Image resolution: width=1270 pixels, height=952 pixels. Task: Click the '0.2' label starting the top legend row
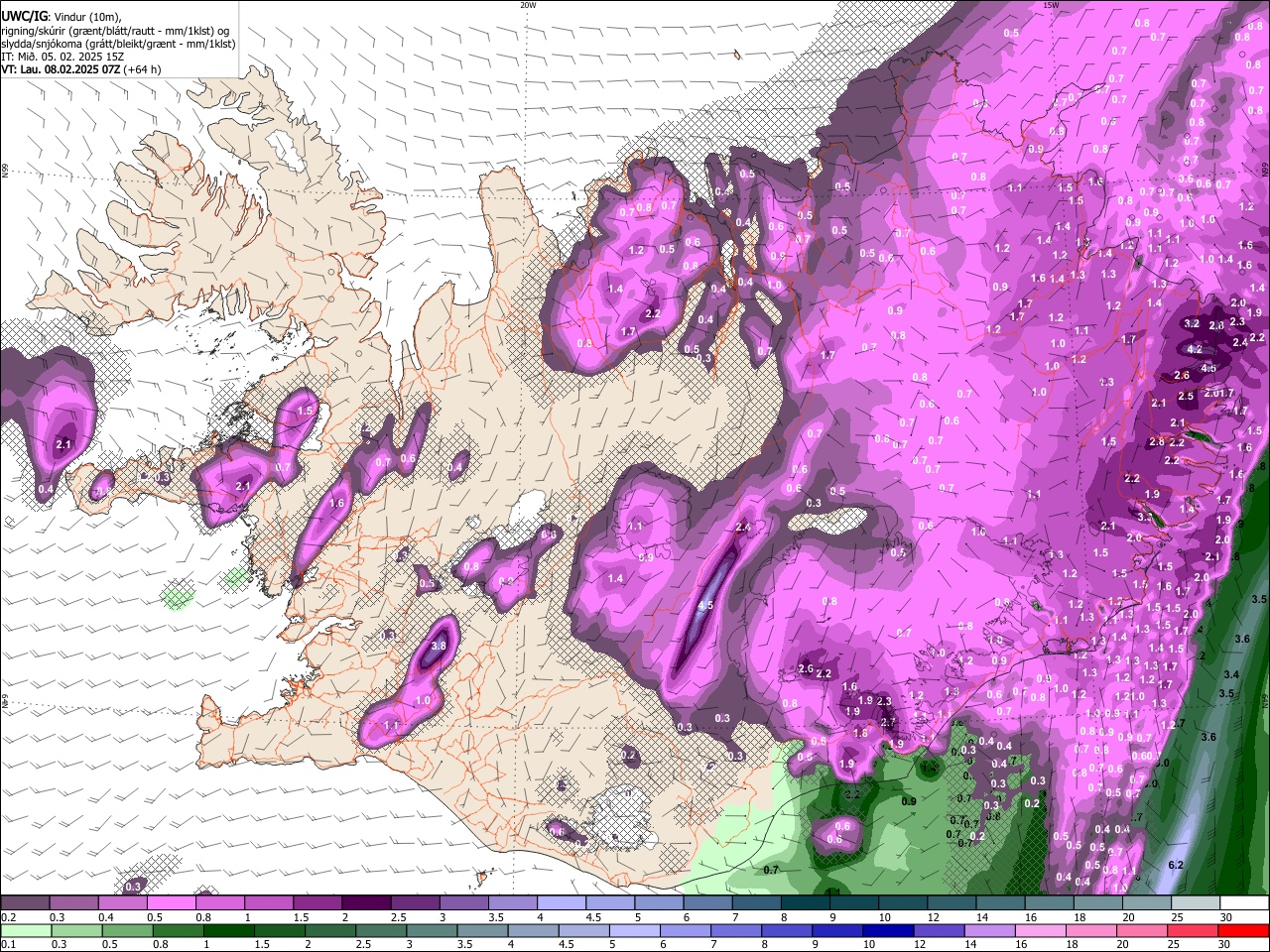tap(8, 917)
